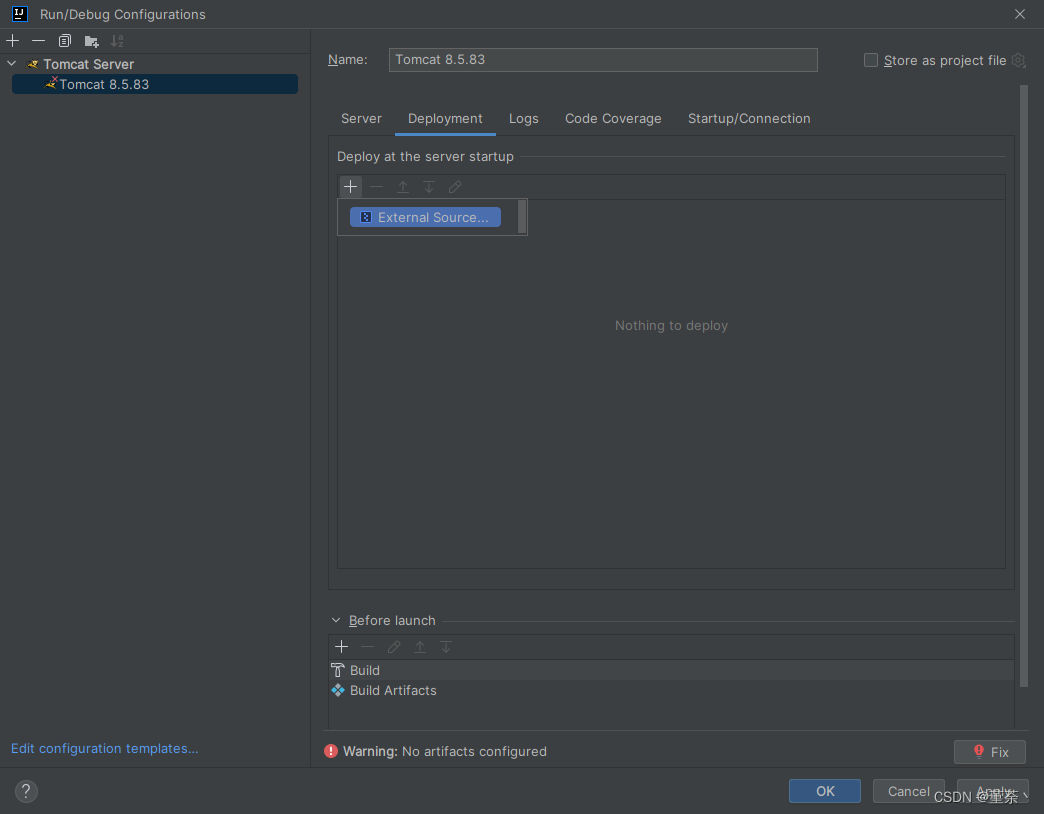Switch to Code Coverage tab
Image resolution: width=1044 pixels, height=814 pixels.
[613, 118]
